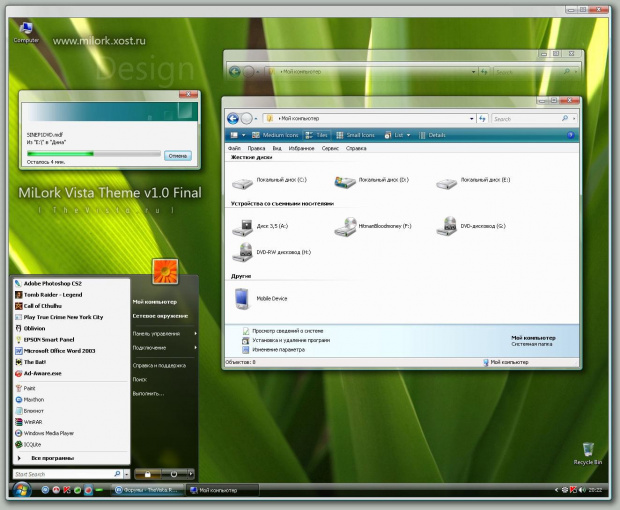Select Medium Icons view in toolbar

point(275,135)
